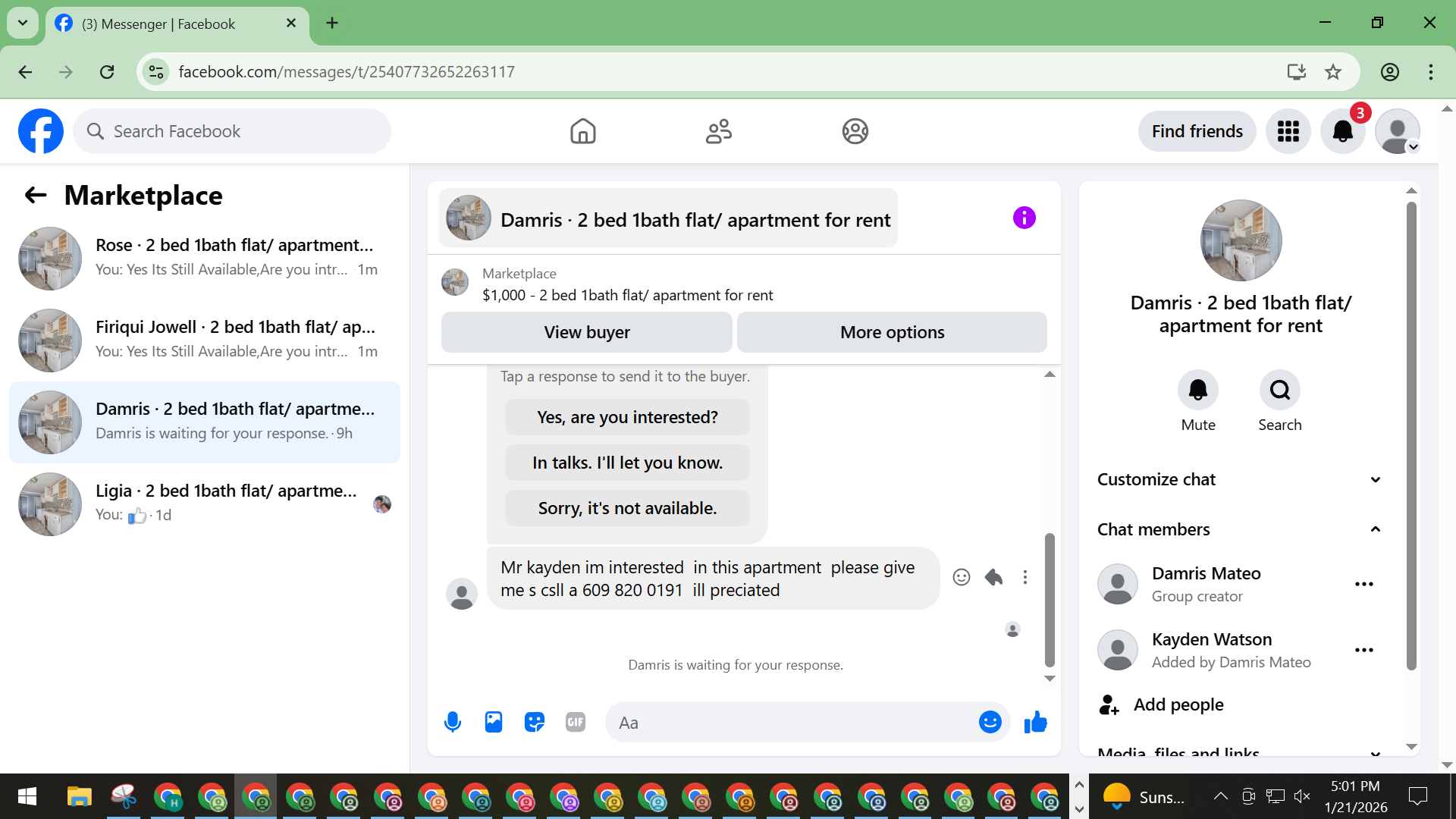Send 'Sorry, it's not available.' quick reply
Viewport: 1456px width, 819px height.
pyautogui.click(x=627, y=508)
